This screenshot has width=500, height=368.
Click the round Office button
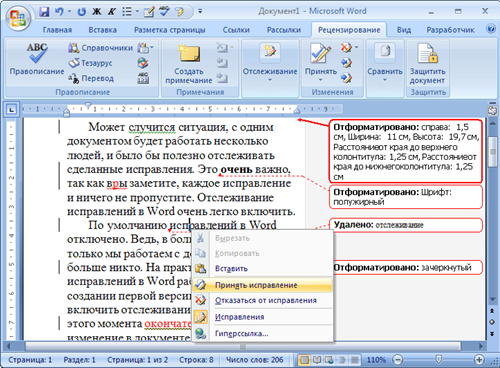[18, 18]
